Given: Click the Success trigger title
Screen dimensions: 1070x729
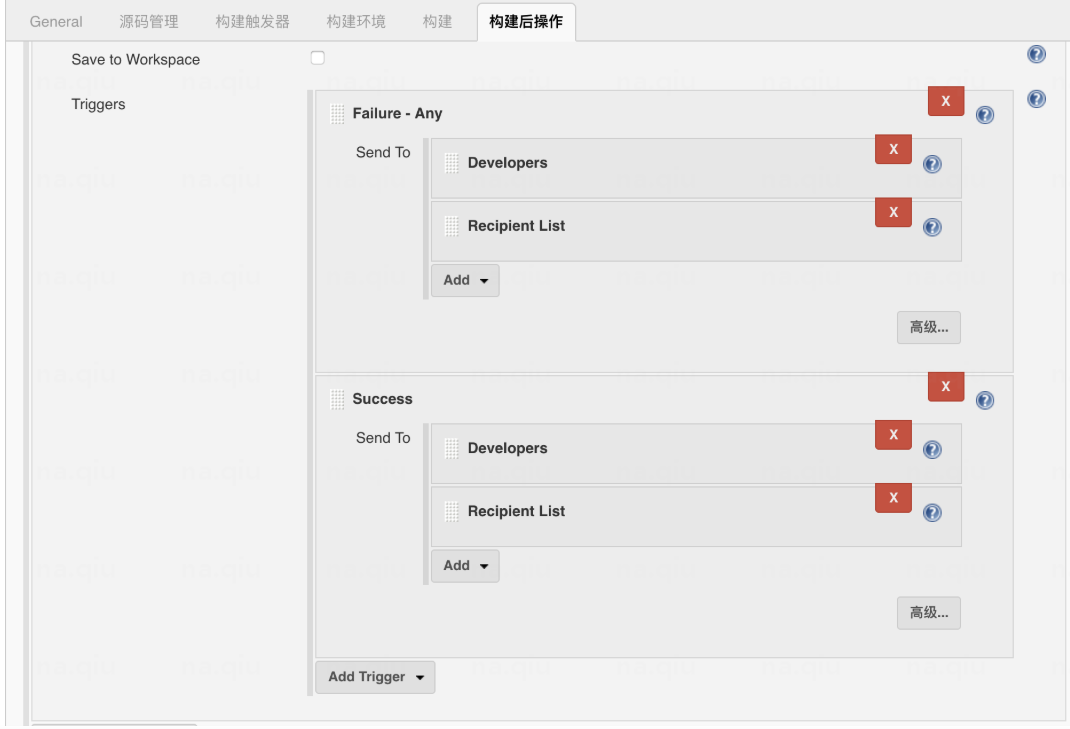Looking at the screenshot, I should [x=382, y=399].
